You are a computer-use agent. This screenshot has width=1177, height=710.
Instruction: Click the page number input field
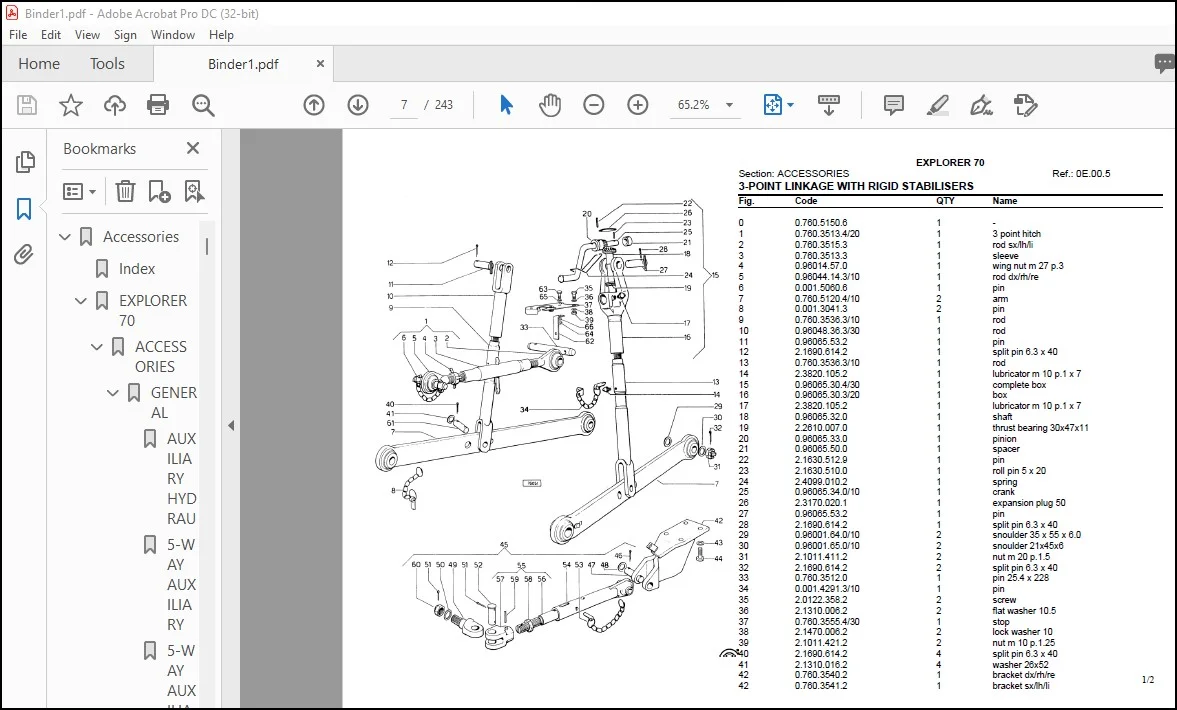[404, 105]
